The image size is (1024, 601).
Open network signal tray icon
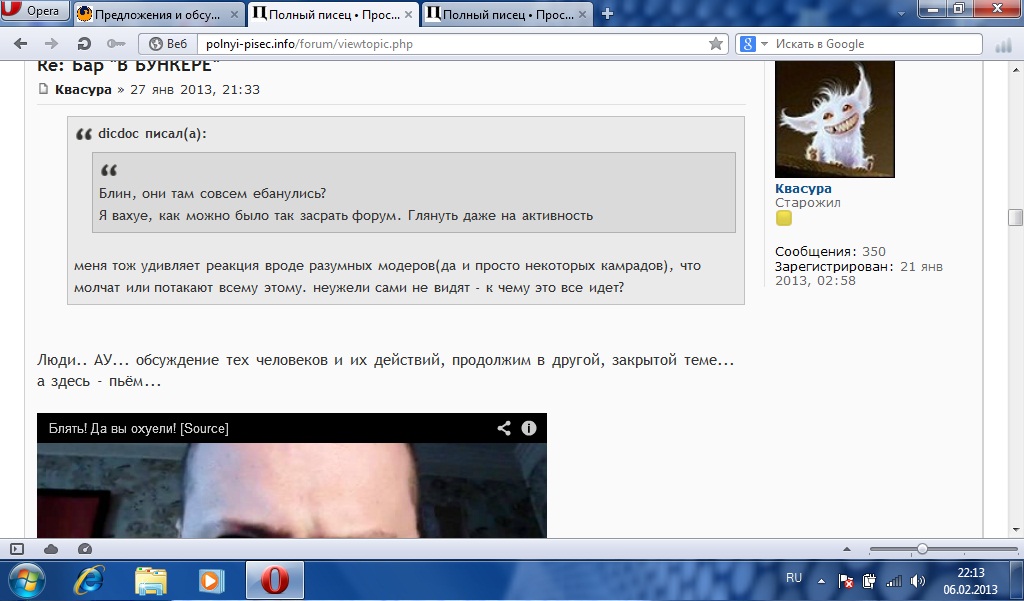point(893,581)
